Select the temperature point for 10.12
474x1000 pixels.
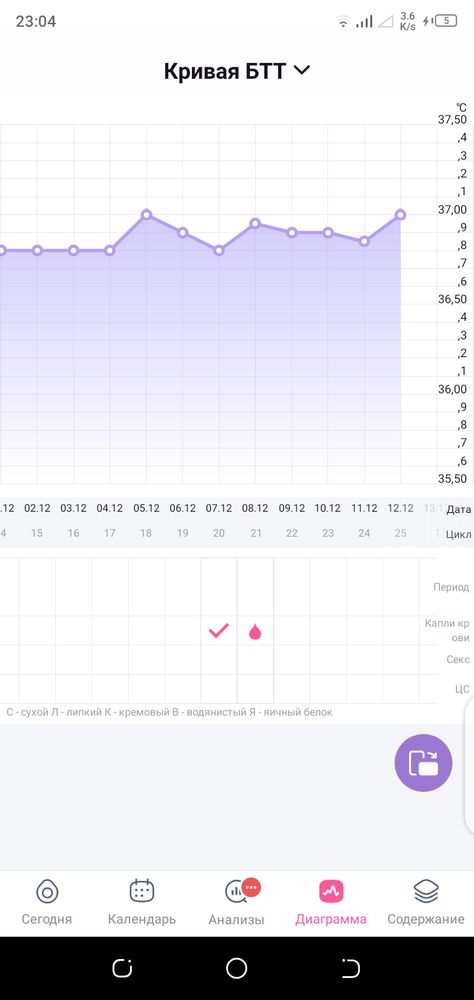click(328, 233)
